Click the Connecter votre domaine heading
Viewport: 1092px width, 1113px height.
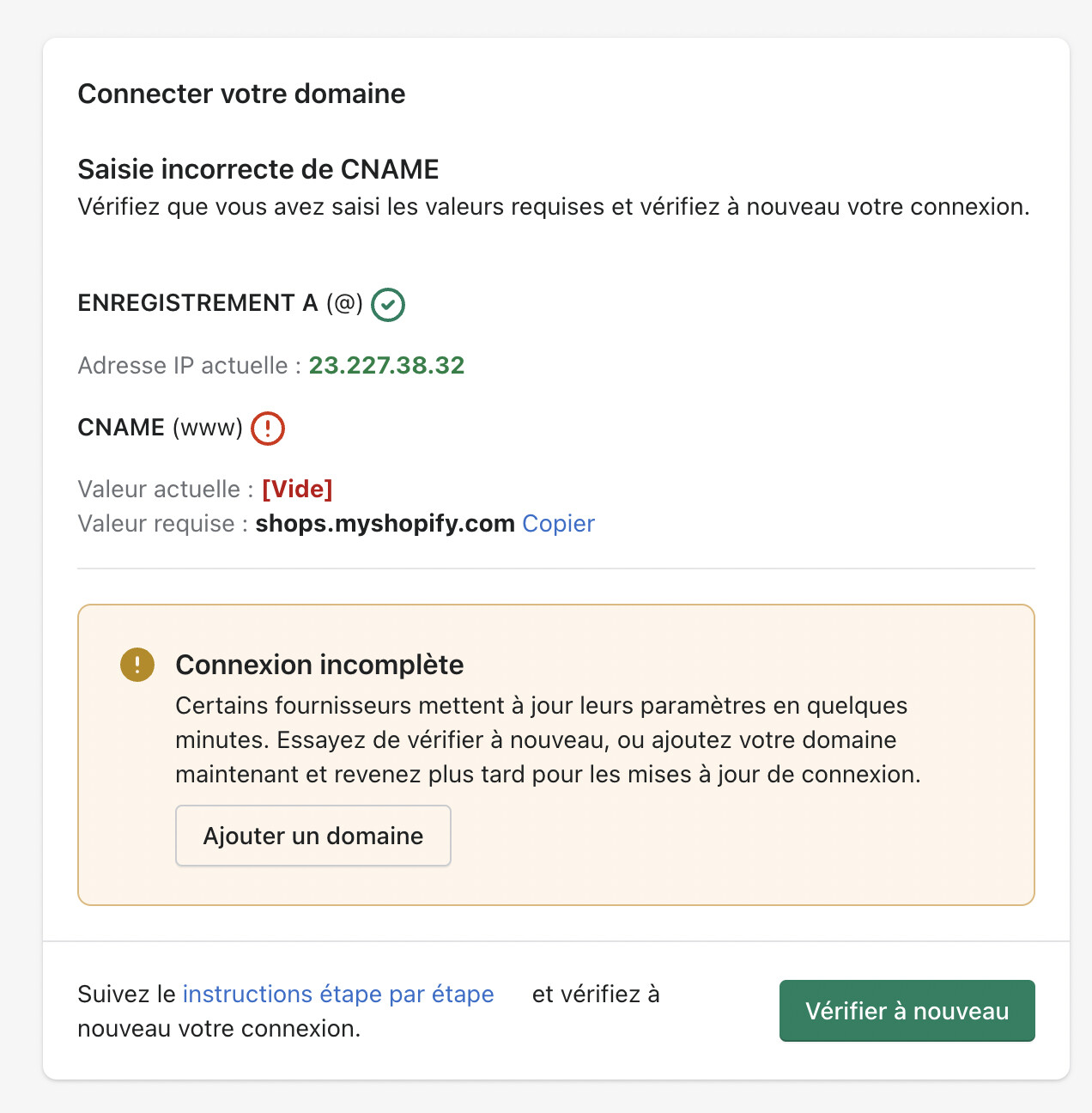(x=241, y=94)
